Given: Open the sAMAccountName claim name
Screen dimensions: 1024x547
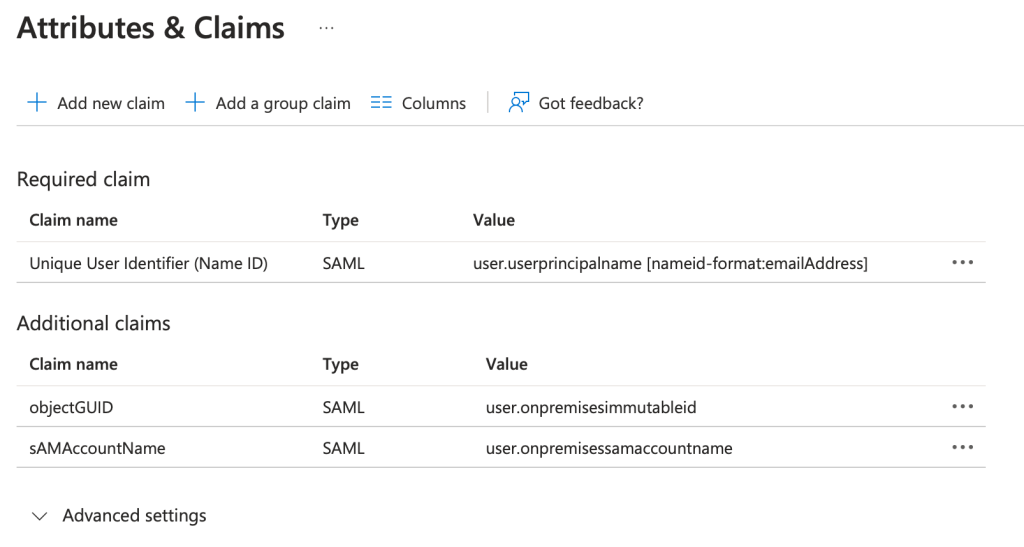Looking at the screenshot, I should [97, 448].
